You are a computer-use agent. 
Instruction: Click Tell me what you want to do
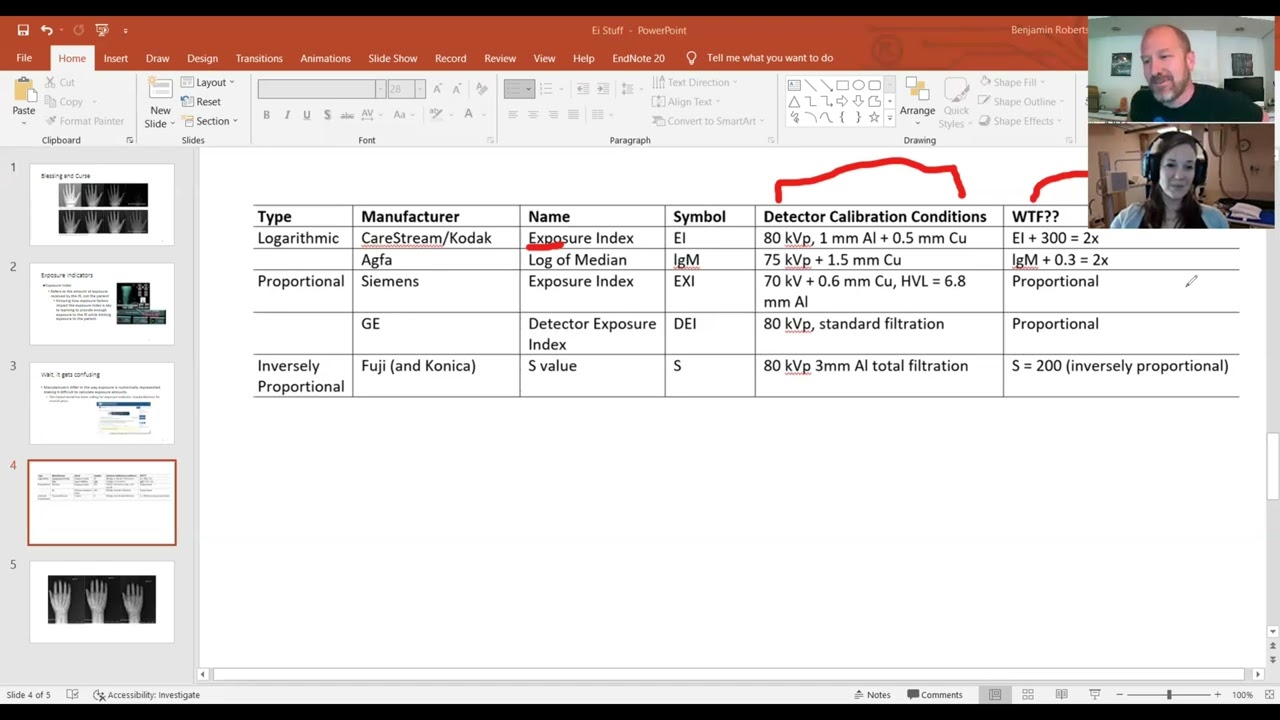pyautogui.click(x=769, y=58)
